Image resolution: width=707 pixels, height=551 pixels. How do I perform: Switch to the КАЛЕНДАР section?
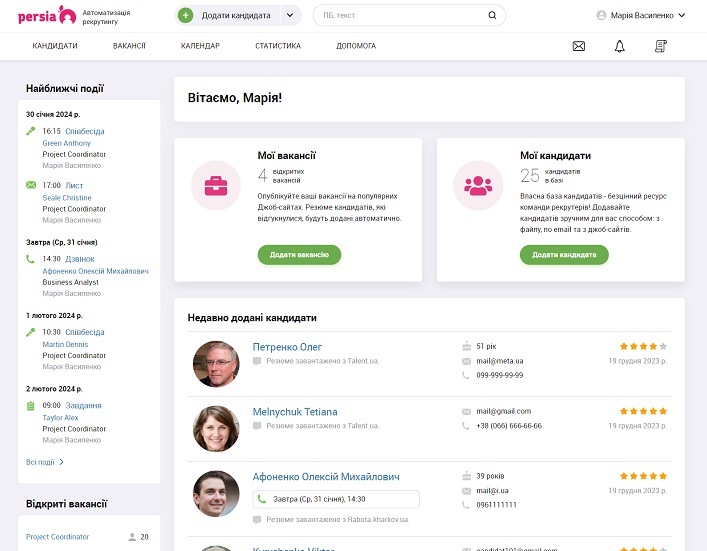click(x=200, y=46)
